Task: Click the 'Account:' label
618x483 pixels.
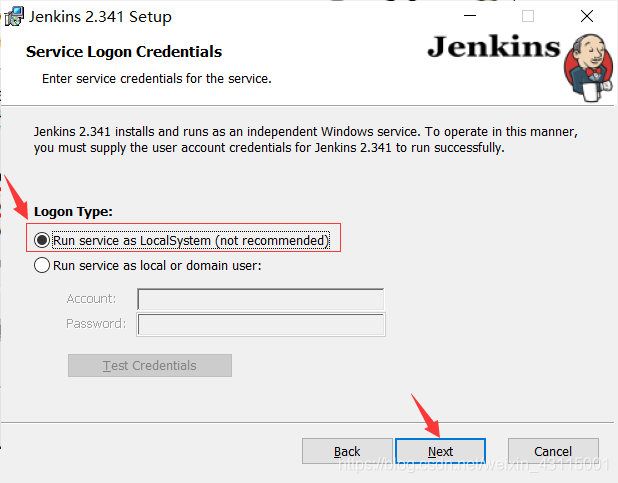Action: tap(91, 299)
